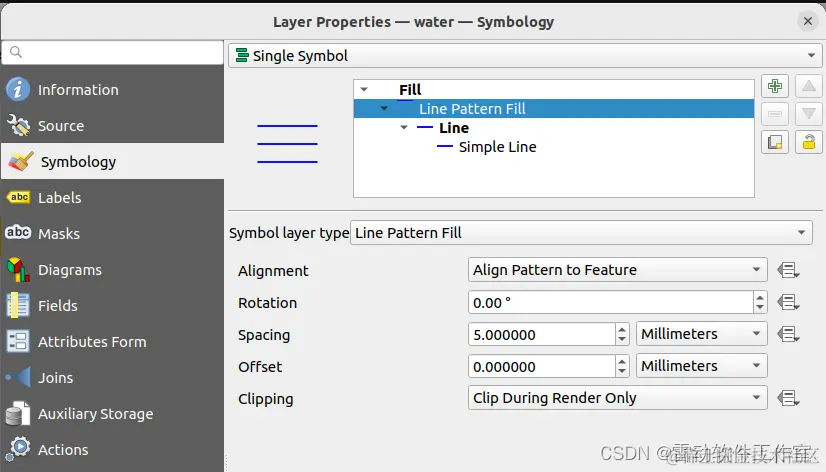Click the Single Symbol renderer icon

(x=242, y=55)
